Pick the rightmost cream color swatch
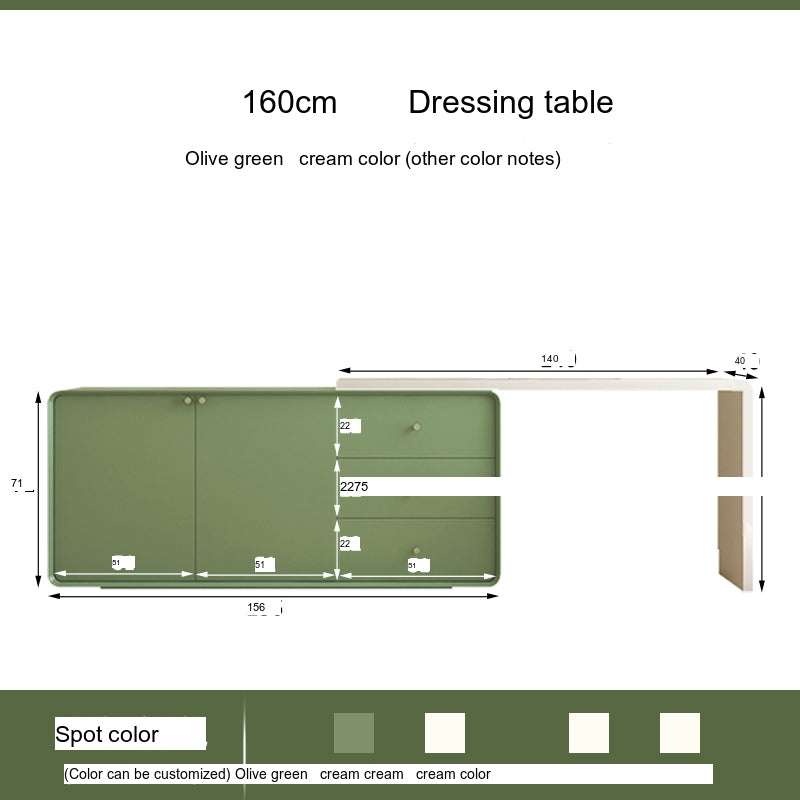Image resolution: width=800 pixels, height=800 pixels. tap(680, 733)
